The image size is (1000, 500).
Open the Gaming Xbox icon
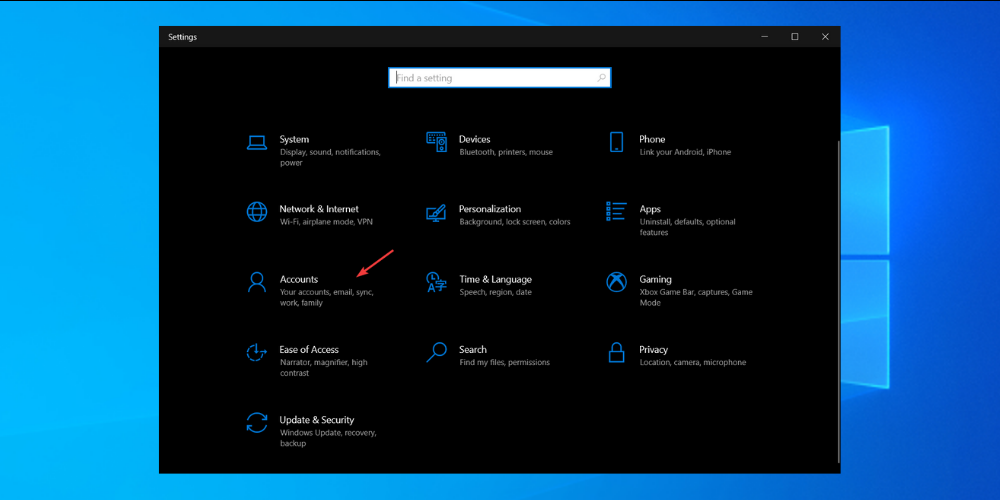click(616, 282)
